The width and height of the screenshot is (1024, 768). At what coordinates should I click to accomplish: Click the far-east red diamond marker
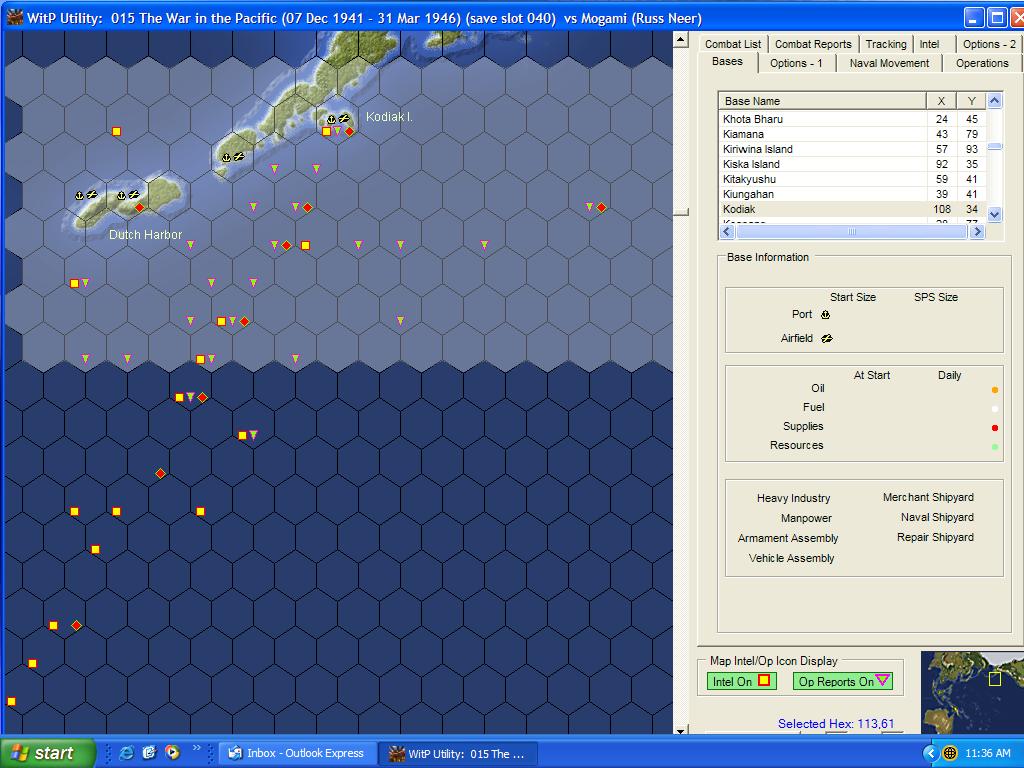click(x=601, y=208)
